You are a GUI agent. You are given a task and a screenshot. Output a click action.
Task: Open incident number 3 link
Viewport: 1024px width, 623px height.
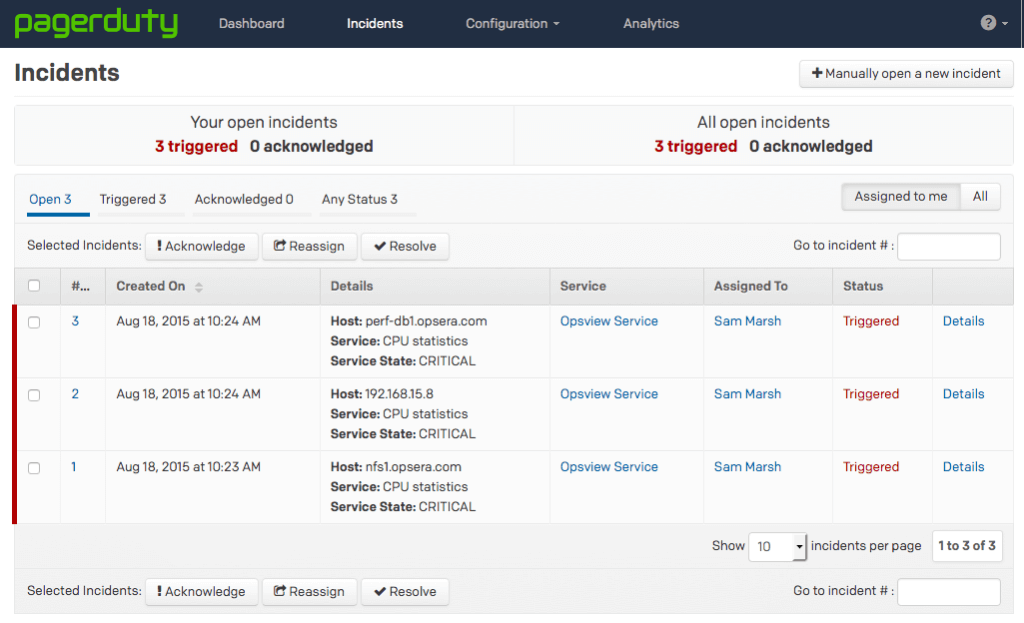[x=75, y=321]
